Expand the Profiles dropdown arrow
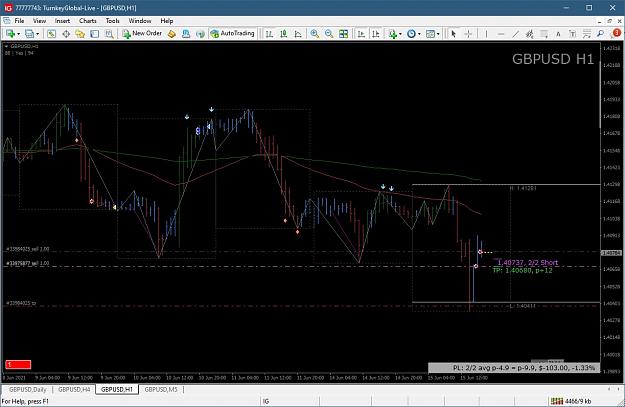 click(x=37, y=34)
